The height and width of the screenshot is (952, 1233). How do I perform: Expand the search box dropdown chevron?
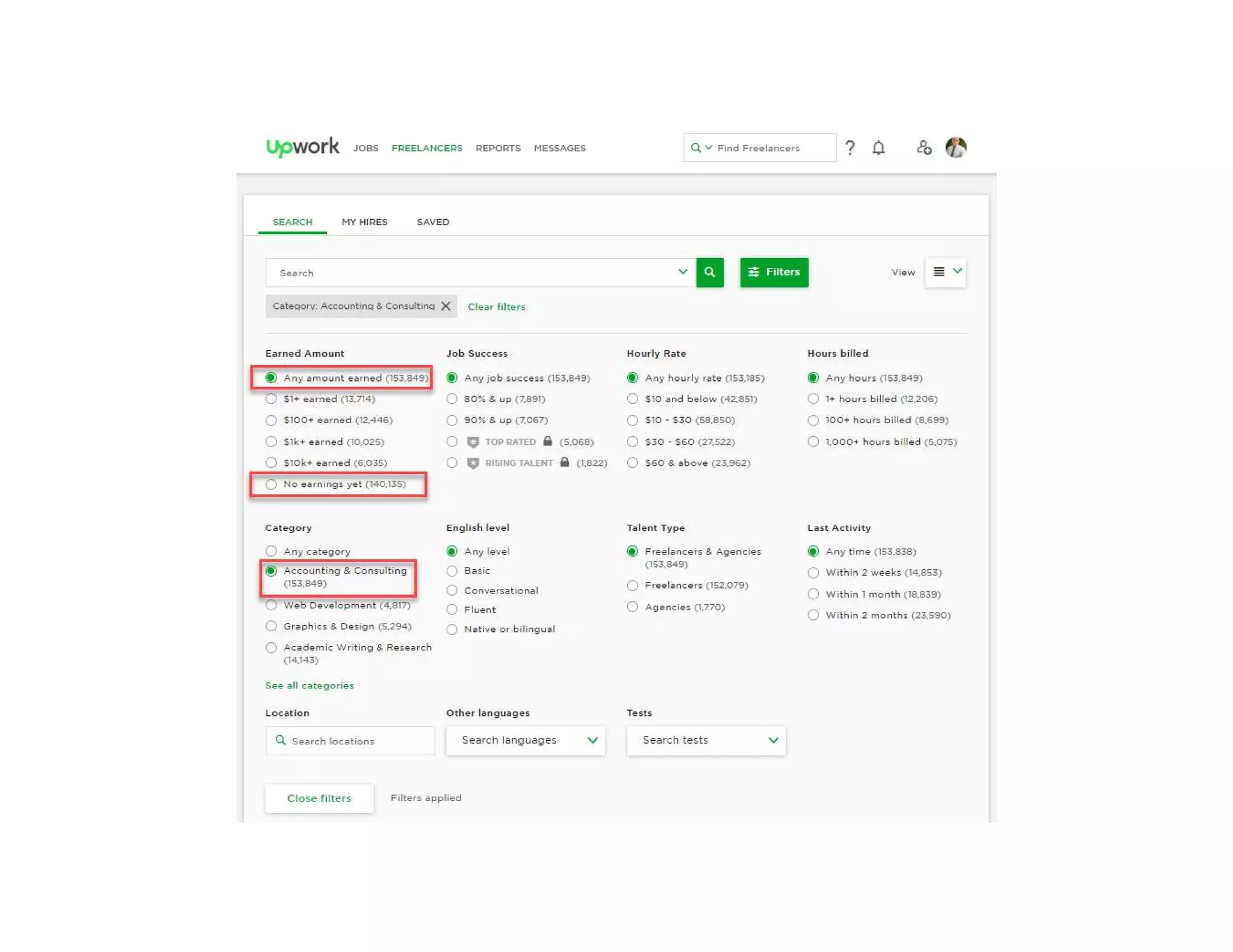pyautogui.click(x=682, y=272)
